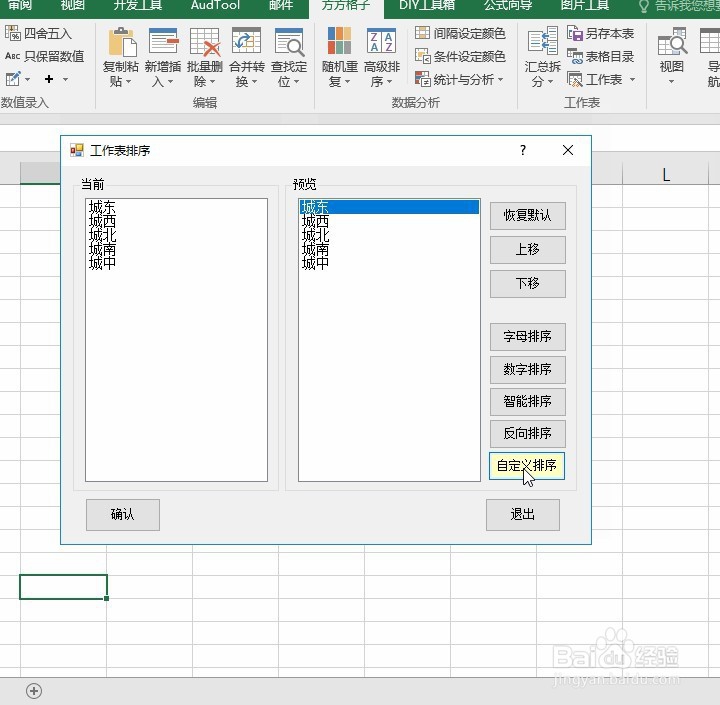The image size is (720, 705).
Task: Click the 确认 button
Action: (123, 514)
